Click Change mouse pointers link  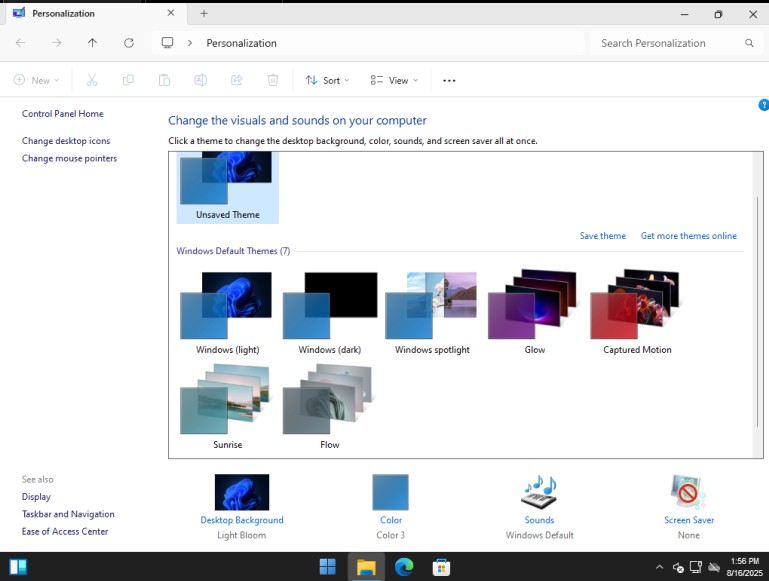coord(69,158)
